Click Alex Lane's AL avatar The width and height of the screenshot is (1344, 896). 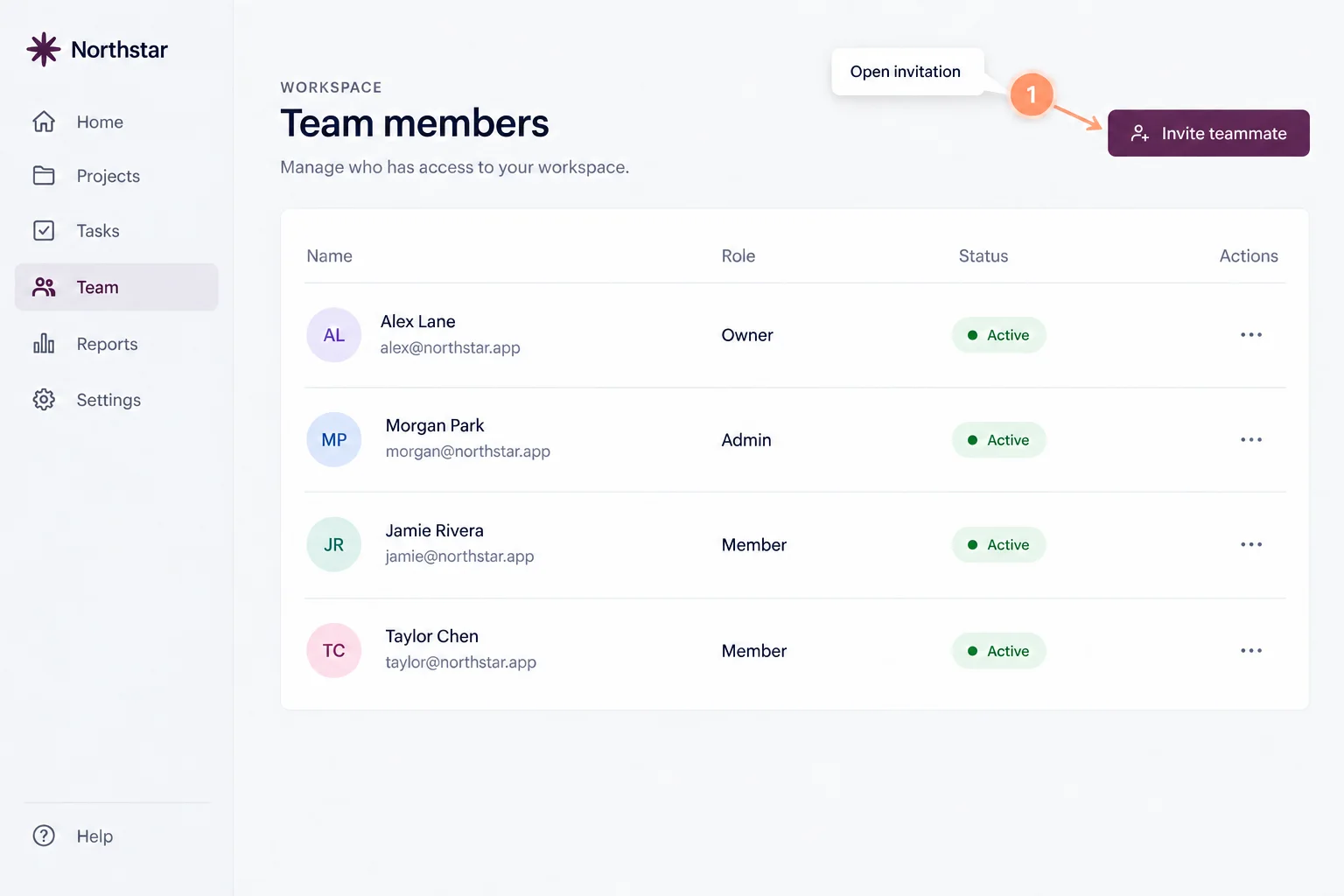tap(333, 335)
